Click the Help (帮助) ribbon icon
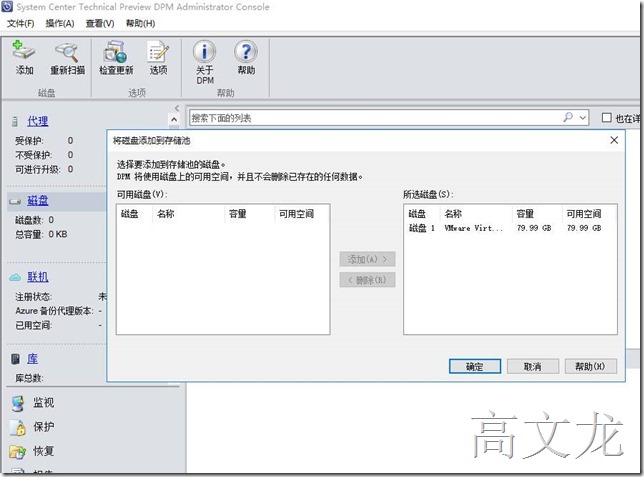This screenshot has width=644, height=477. click(x=246, y=52)
